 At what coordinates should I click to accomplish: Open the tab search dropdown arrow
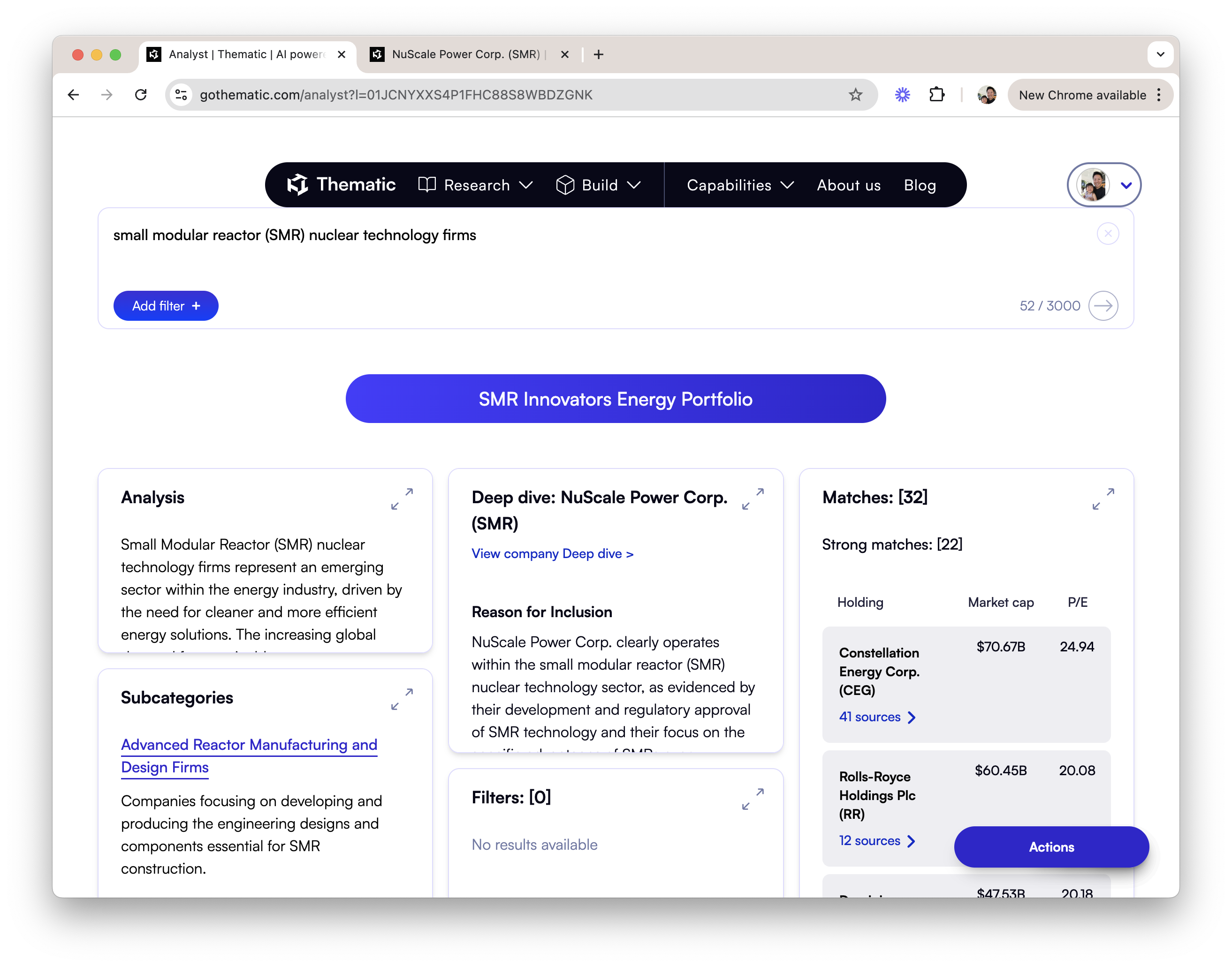click(x=1160, y=54)
